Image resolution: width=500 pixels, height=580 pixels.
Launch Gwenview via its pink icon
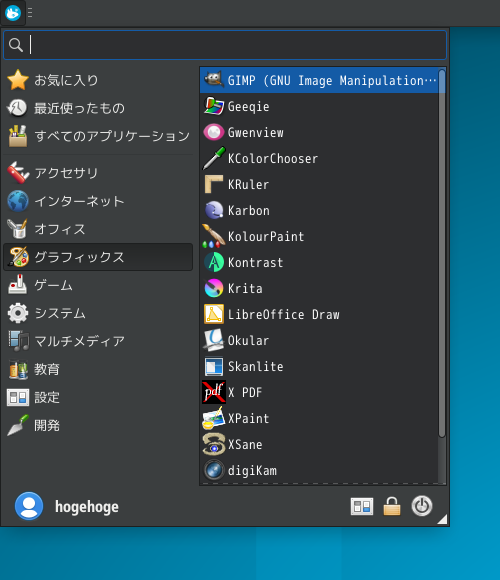tap(214, 132)
